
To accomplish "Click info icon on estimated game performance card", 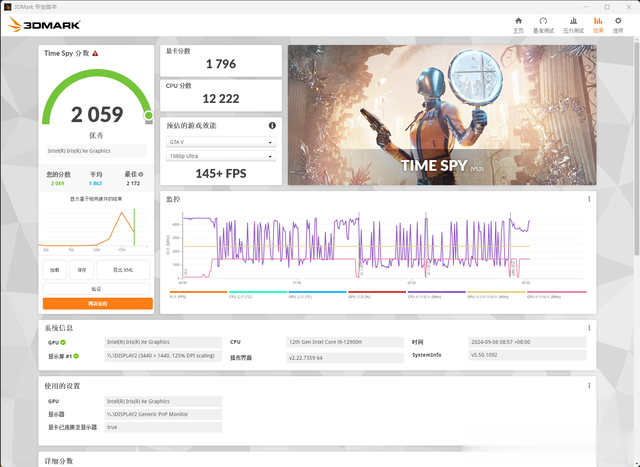I will (272, 125).
